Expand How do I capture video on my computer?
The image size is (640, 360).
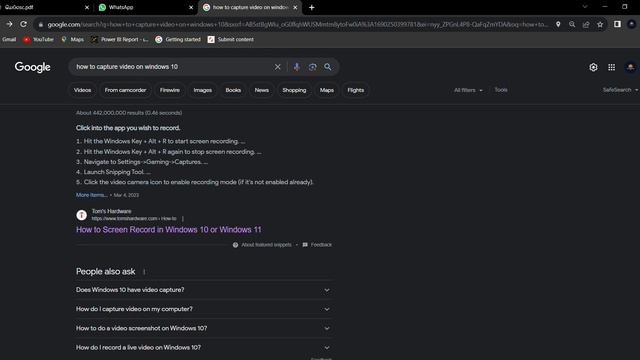click(x=204, y=309)
